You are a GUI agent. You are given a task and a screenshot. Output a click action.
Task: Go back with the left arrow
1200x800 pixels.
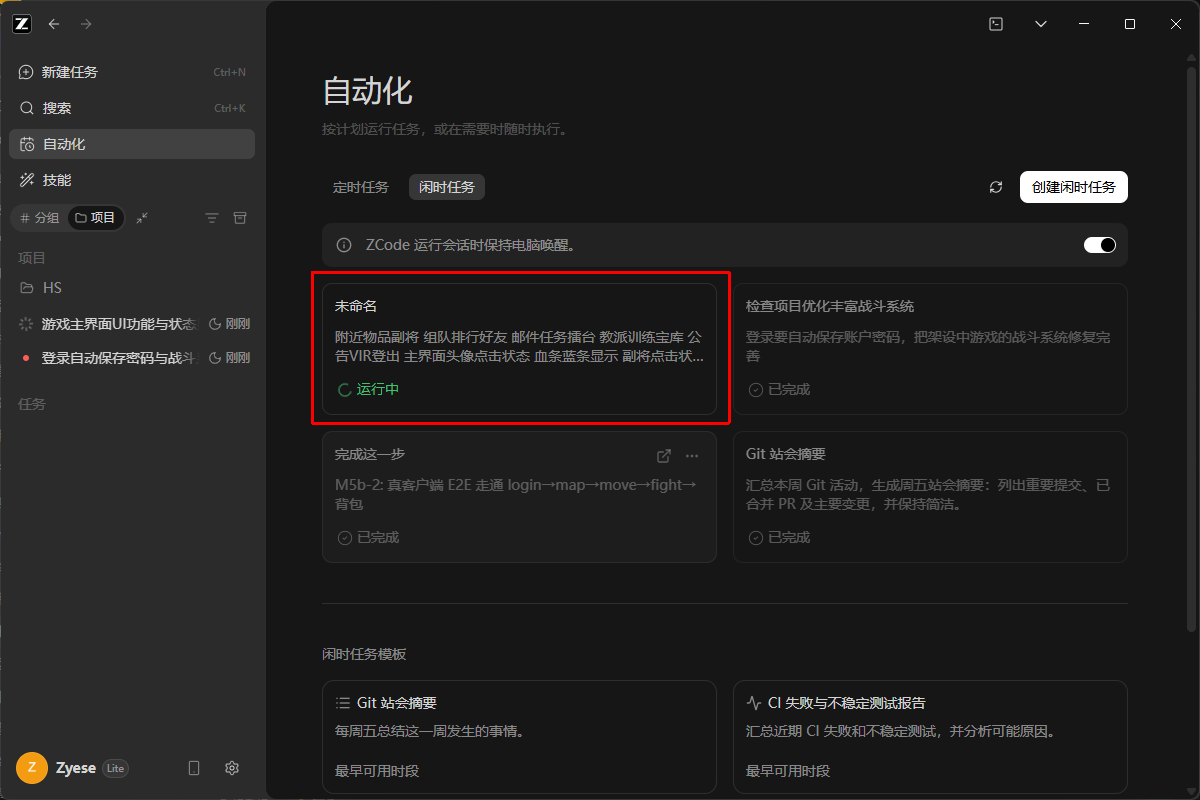[54, 24]
